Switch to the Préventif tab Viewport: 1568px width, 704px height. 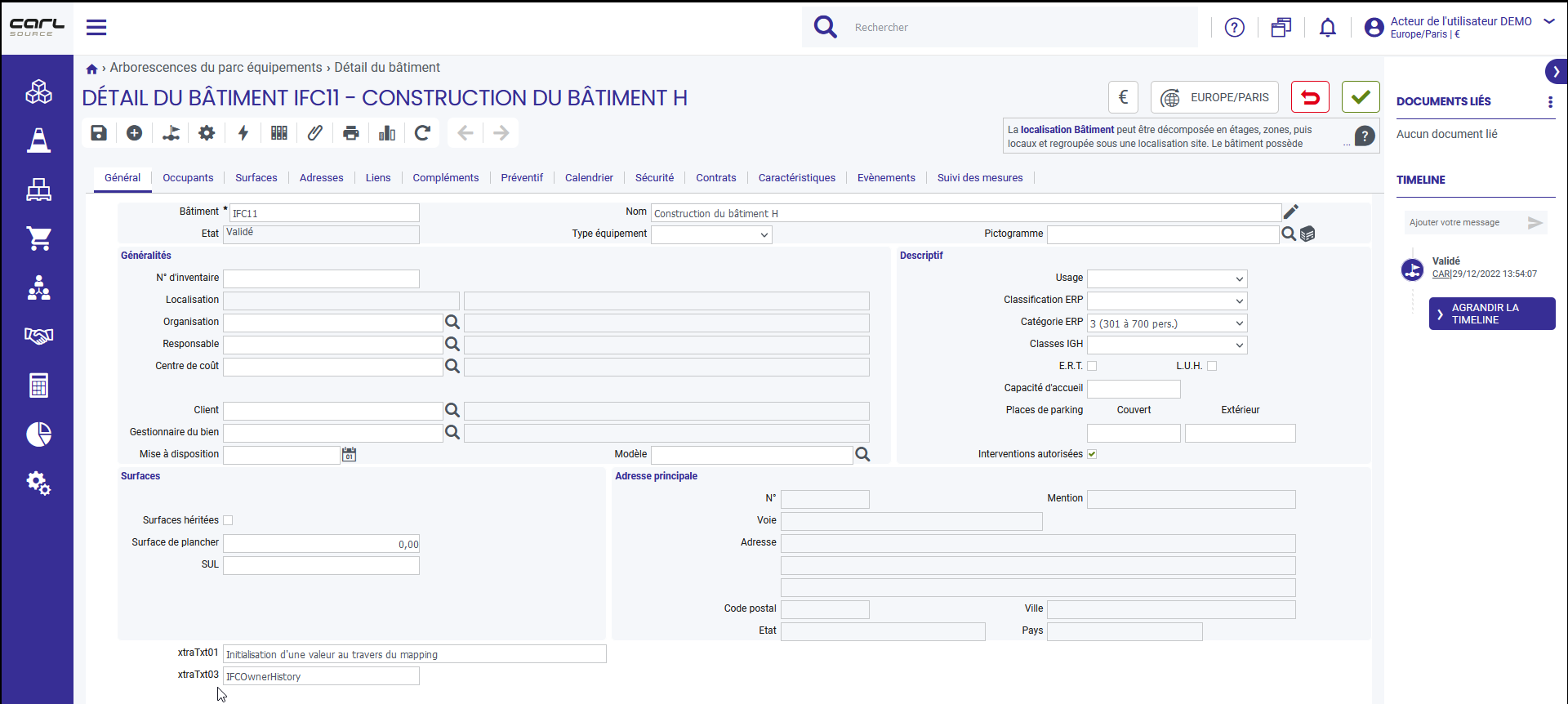tap(522, 178)
